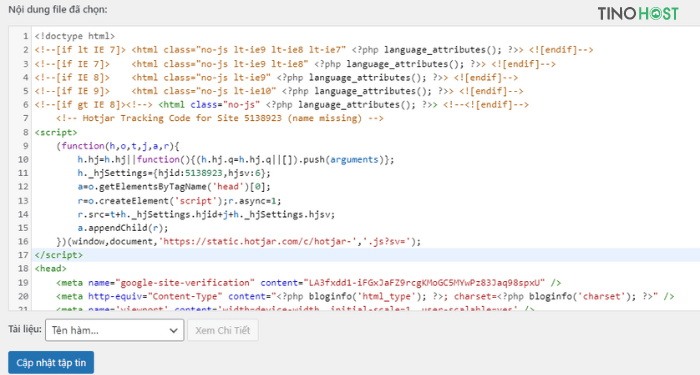Click the '[if IE 8]' conditional comment line

(x=276, y=78)
